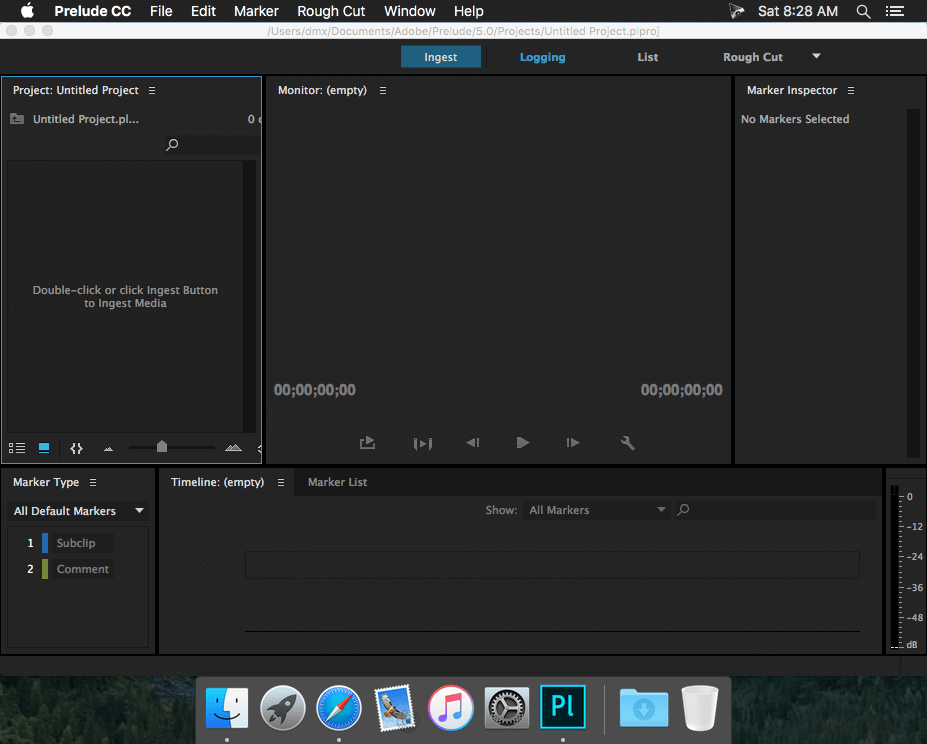Open the Timeline panel menu icon
This screenshot has width=927, height=744.
pos(281,483)
